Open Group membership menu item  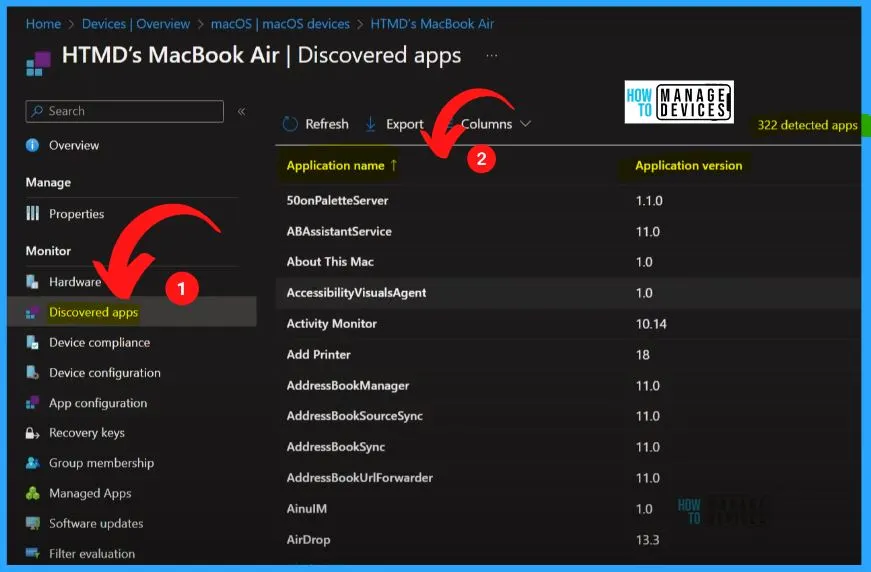tap(101, 463)
